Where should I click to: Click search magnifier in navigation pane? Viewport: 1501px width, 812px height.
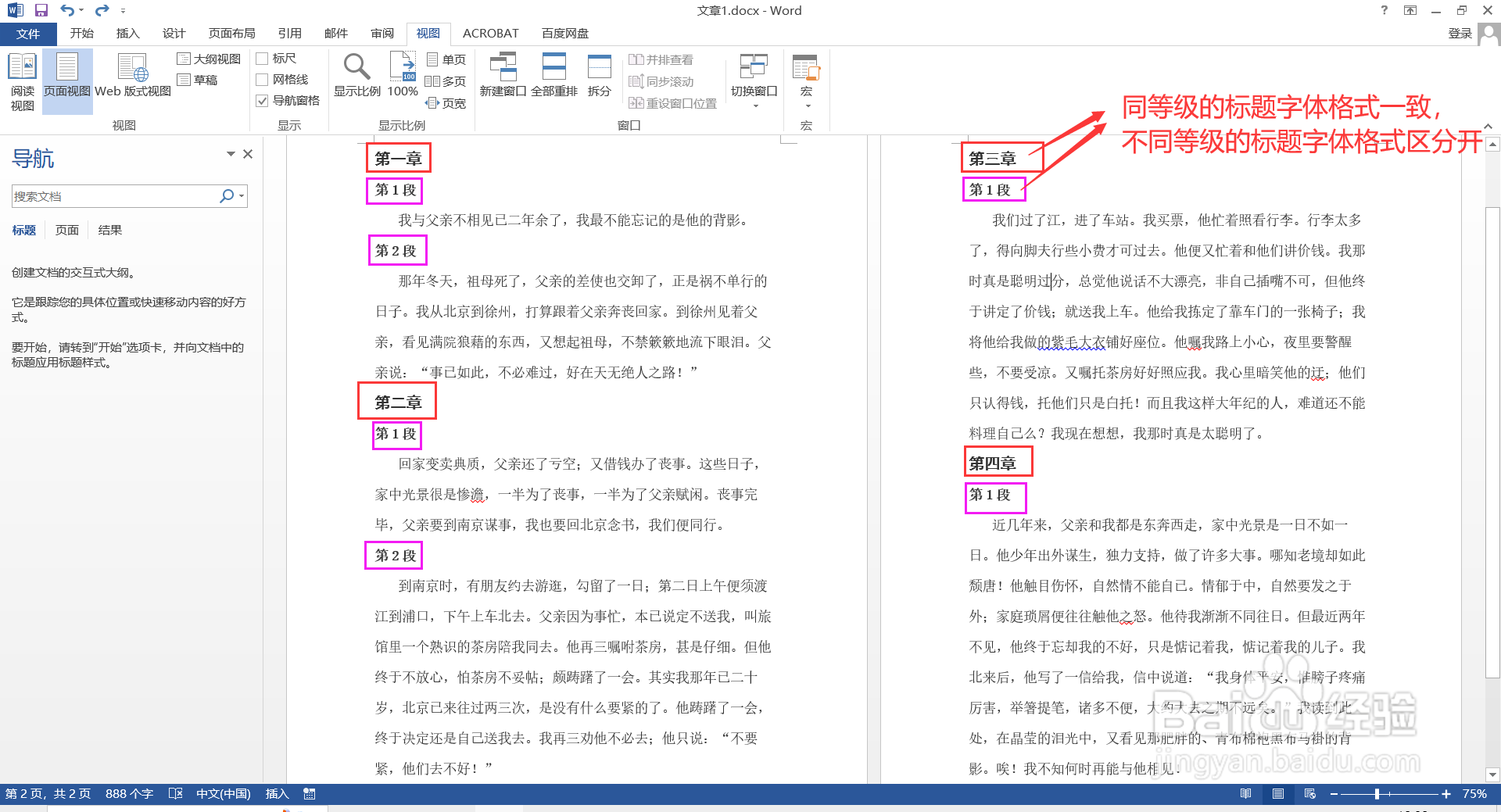click(227, 196)
